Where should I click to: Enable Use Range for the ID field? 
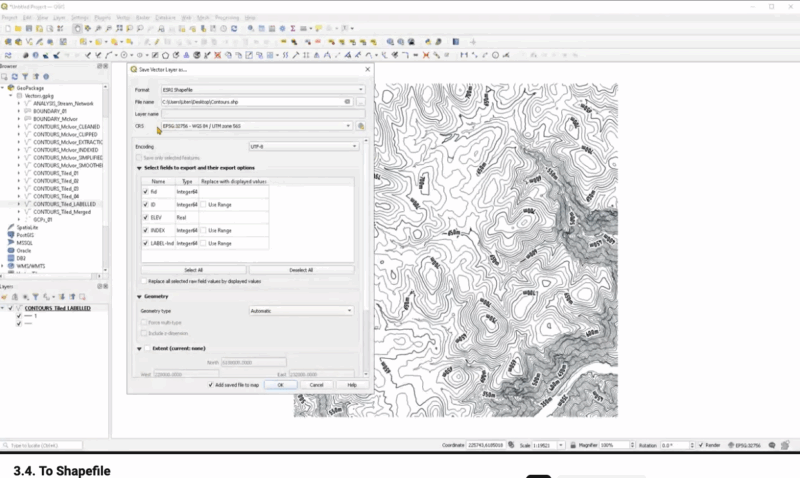pyautogui.click(x=204, y=205)
